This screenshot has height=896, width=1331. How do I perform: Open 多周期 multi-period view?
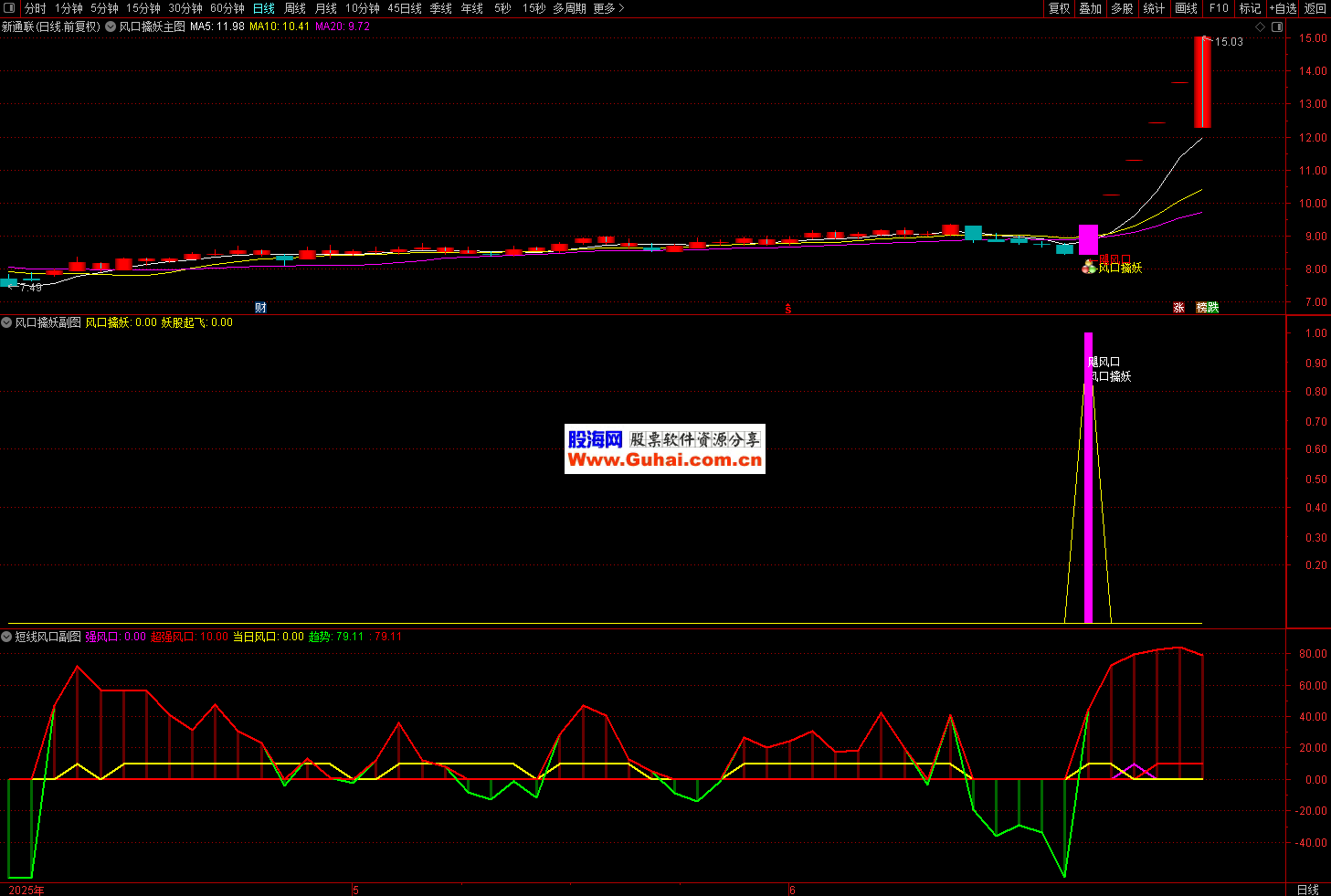tap(569, 8)
